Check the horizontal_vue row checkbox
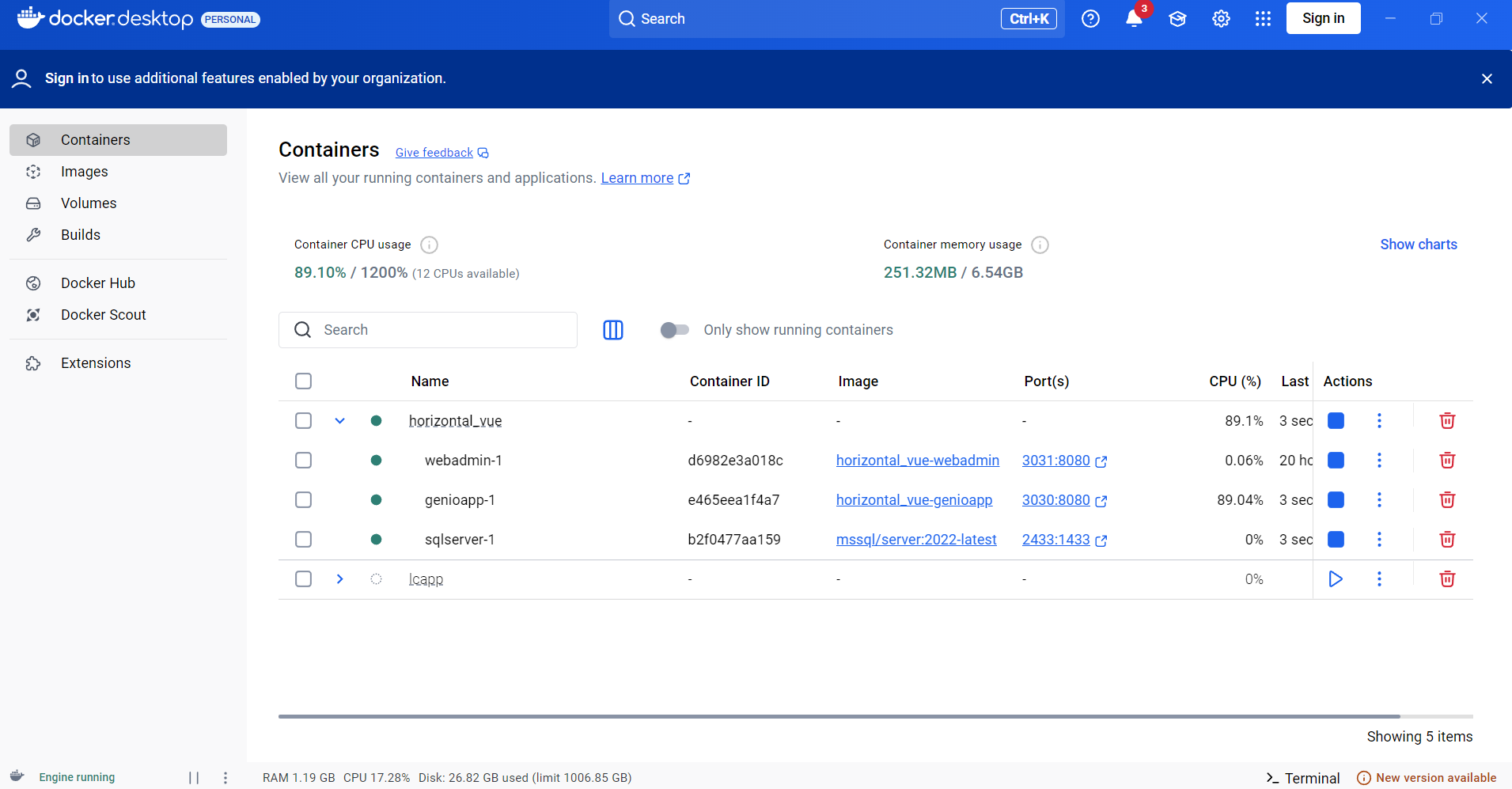 tap(303, 421)
